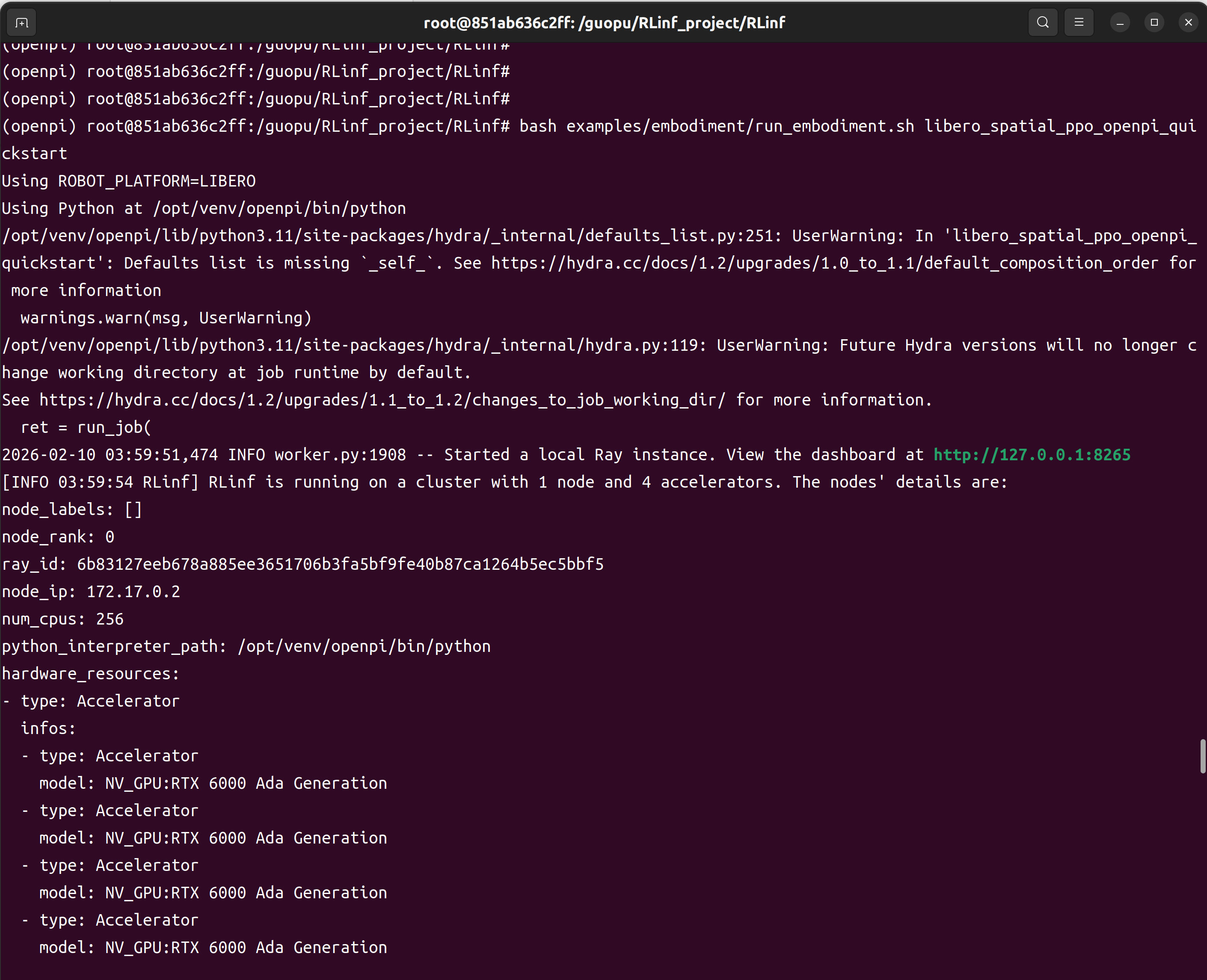Screen dimensions: 1207x980
Task: Open the Ray dashboard link 127.0.0.1:8265
Action: tap(1032, 455)
